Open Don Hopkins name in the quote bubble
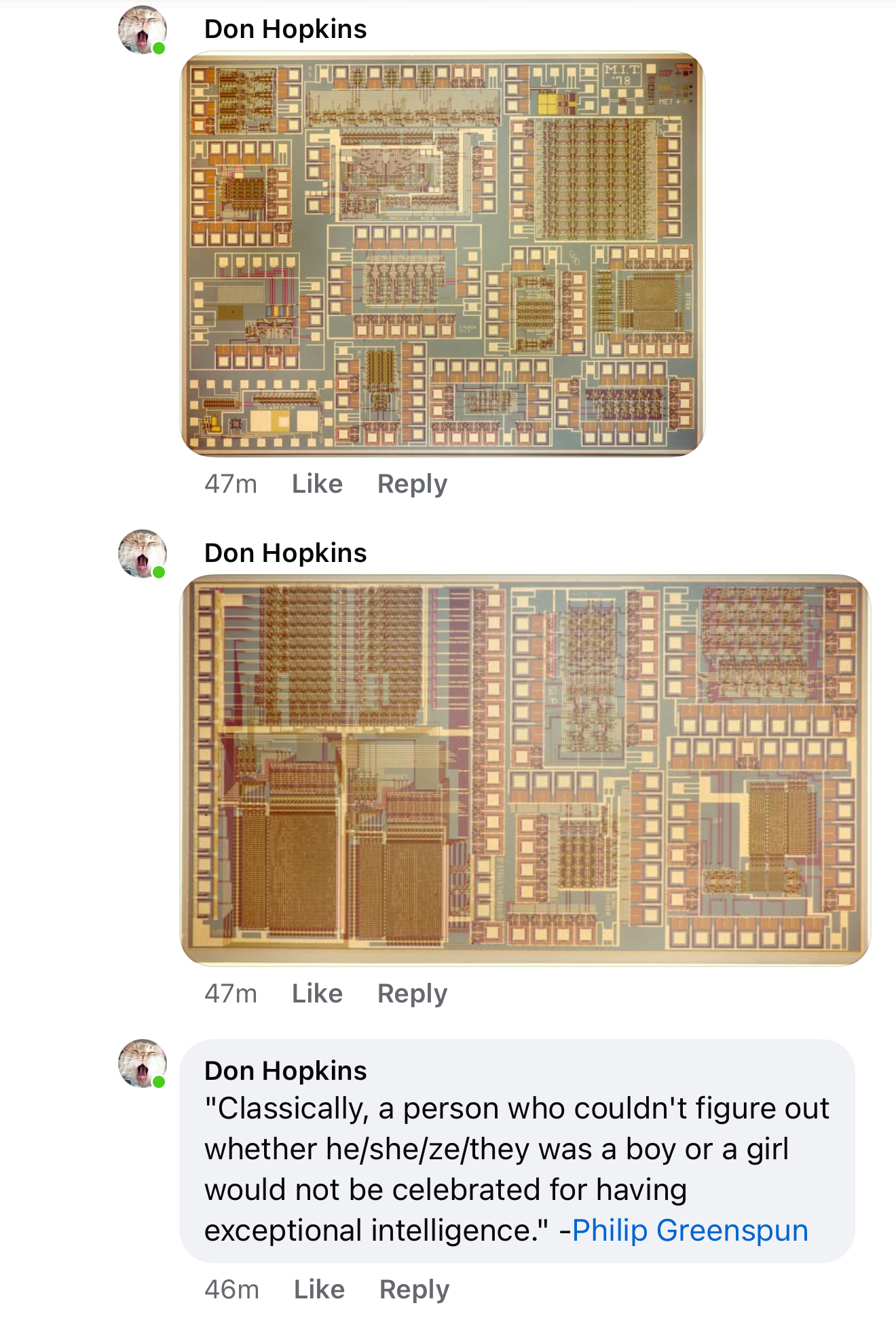The height and width of the screenshot is (1333, 896). [286, 1071]
